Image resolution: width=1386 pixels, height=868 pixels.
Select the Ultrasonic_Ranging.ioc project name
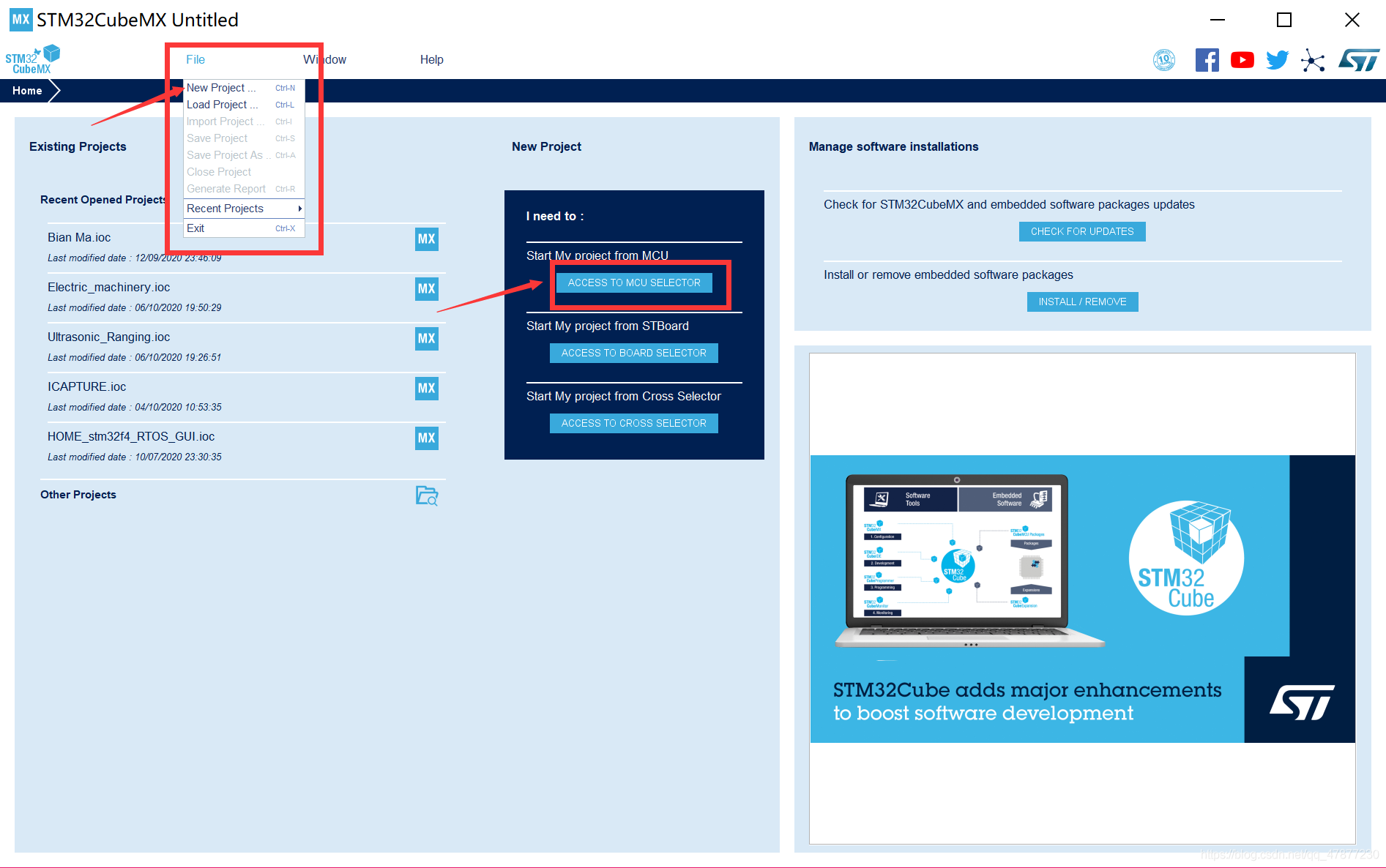click(x=108, y=337)
